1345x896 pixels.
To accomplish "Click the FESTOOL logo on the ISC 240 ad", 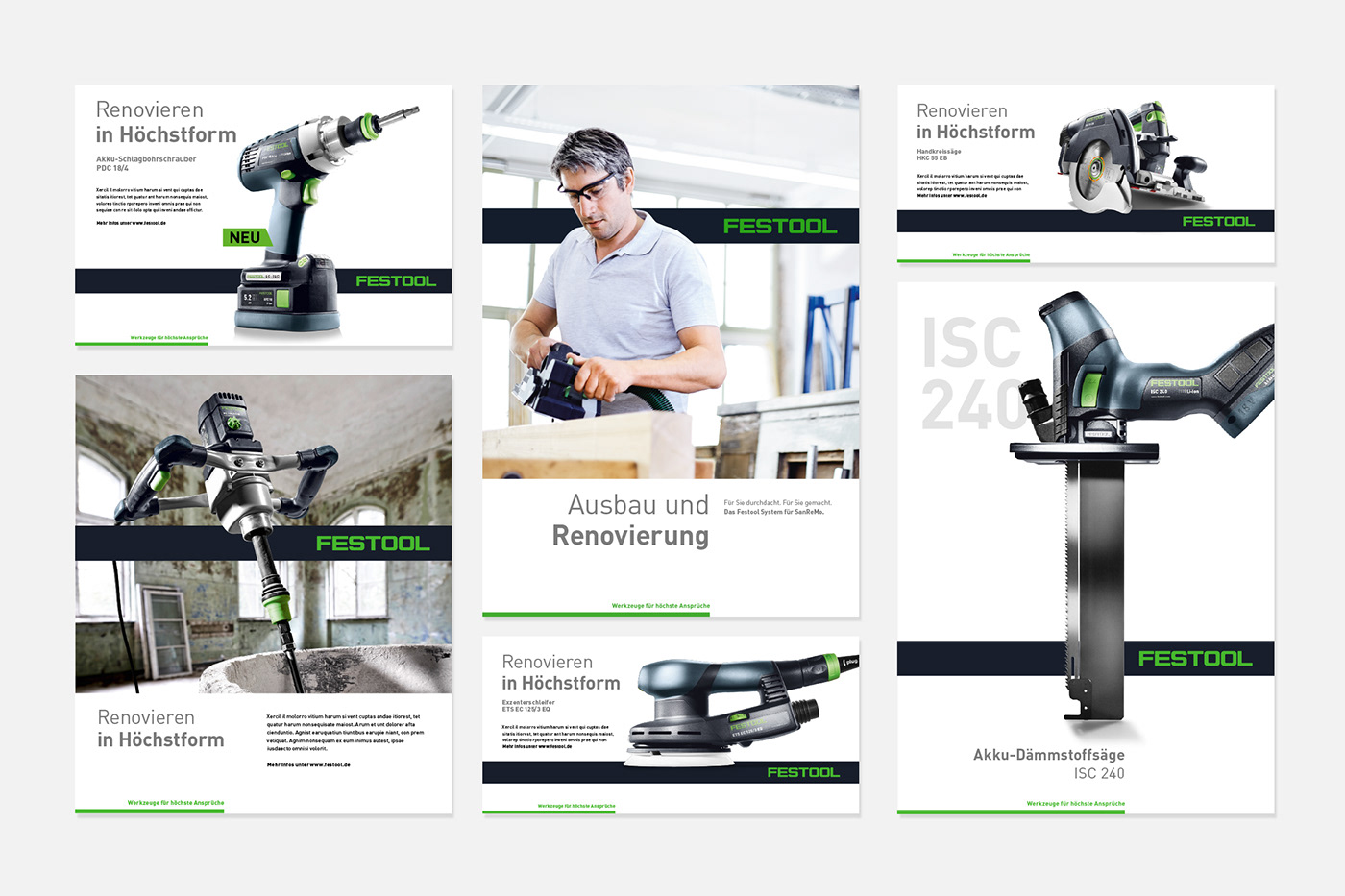I will tap(1197, 658).
